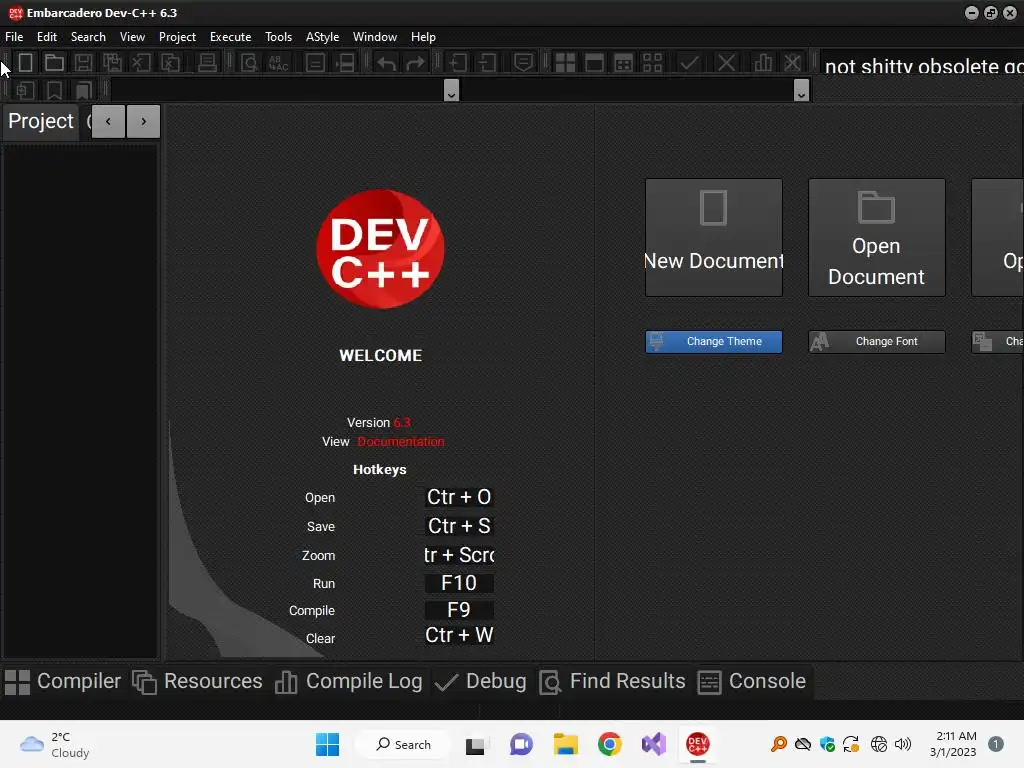This screenshot has width=1024, height=768.
Task: Click the Open Document tile
Action: [x=876, y=238]
